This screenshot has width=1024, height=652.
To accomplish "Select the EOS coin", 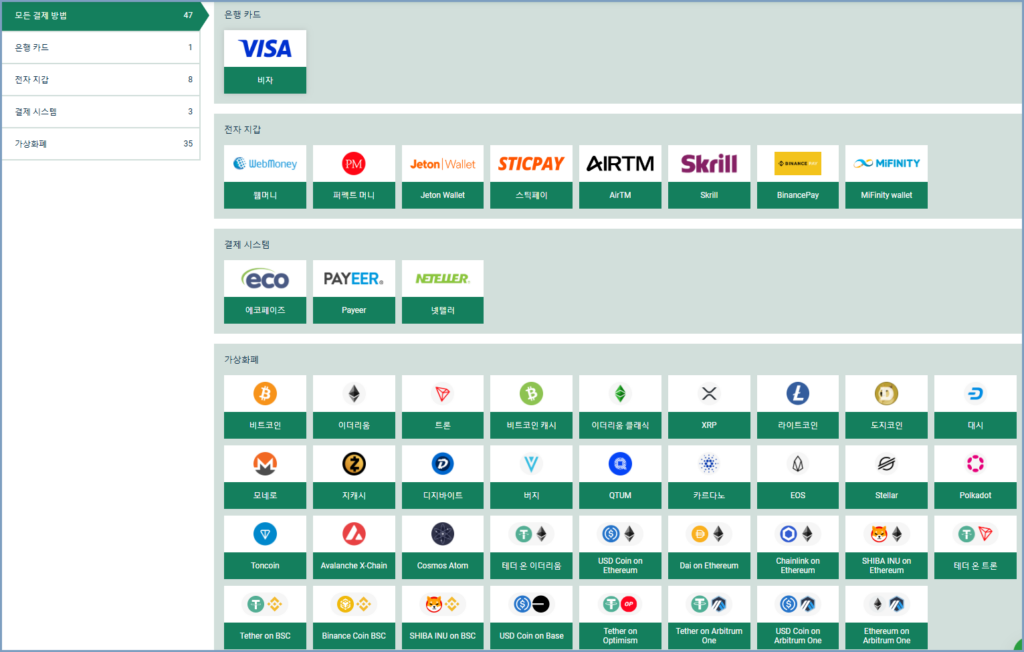I will coord(797,477).
